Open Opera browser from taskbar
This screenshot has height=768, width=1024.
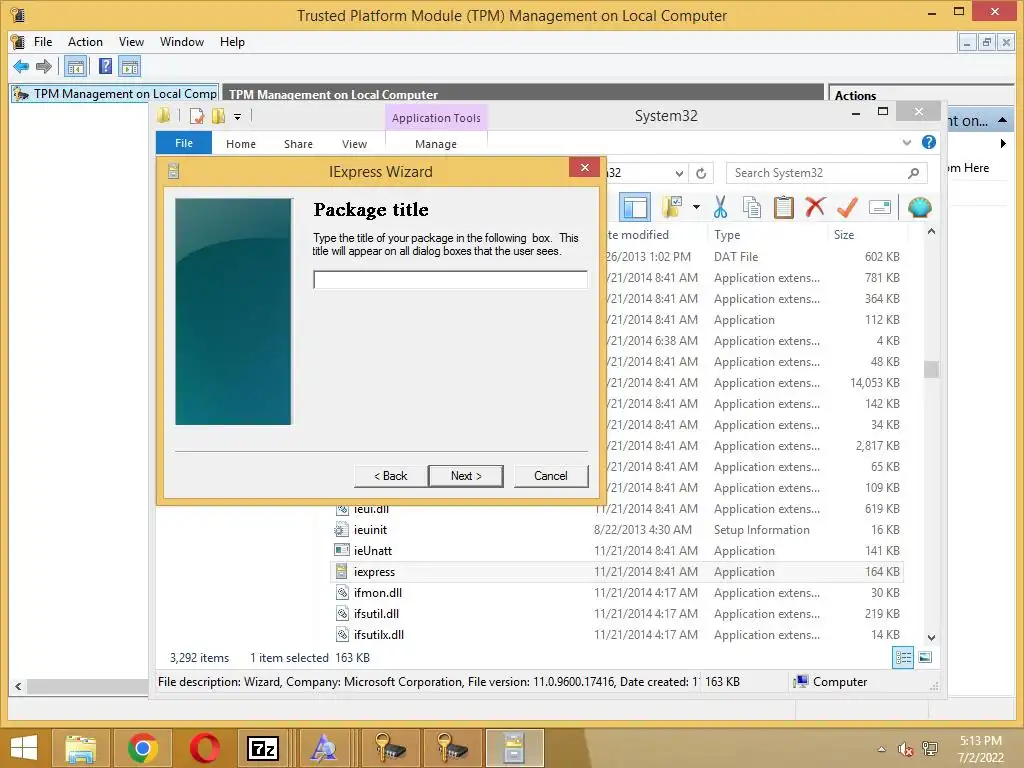coord(204,748)
